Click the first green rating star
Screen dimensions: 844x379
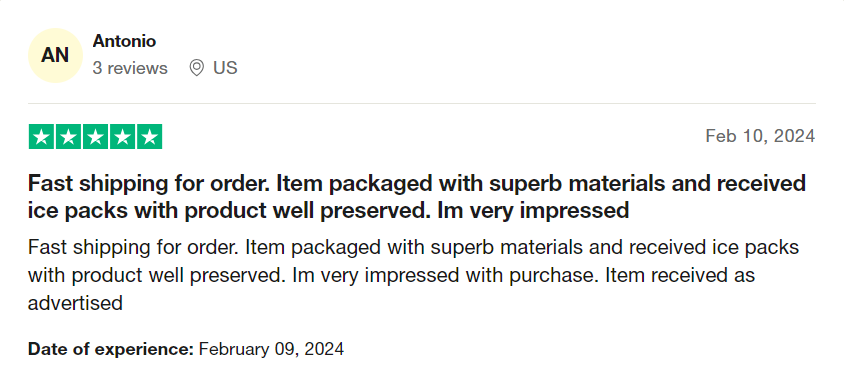pyautogui.click(x=41, y=137)
